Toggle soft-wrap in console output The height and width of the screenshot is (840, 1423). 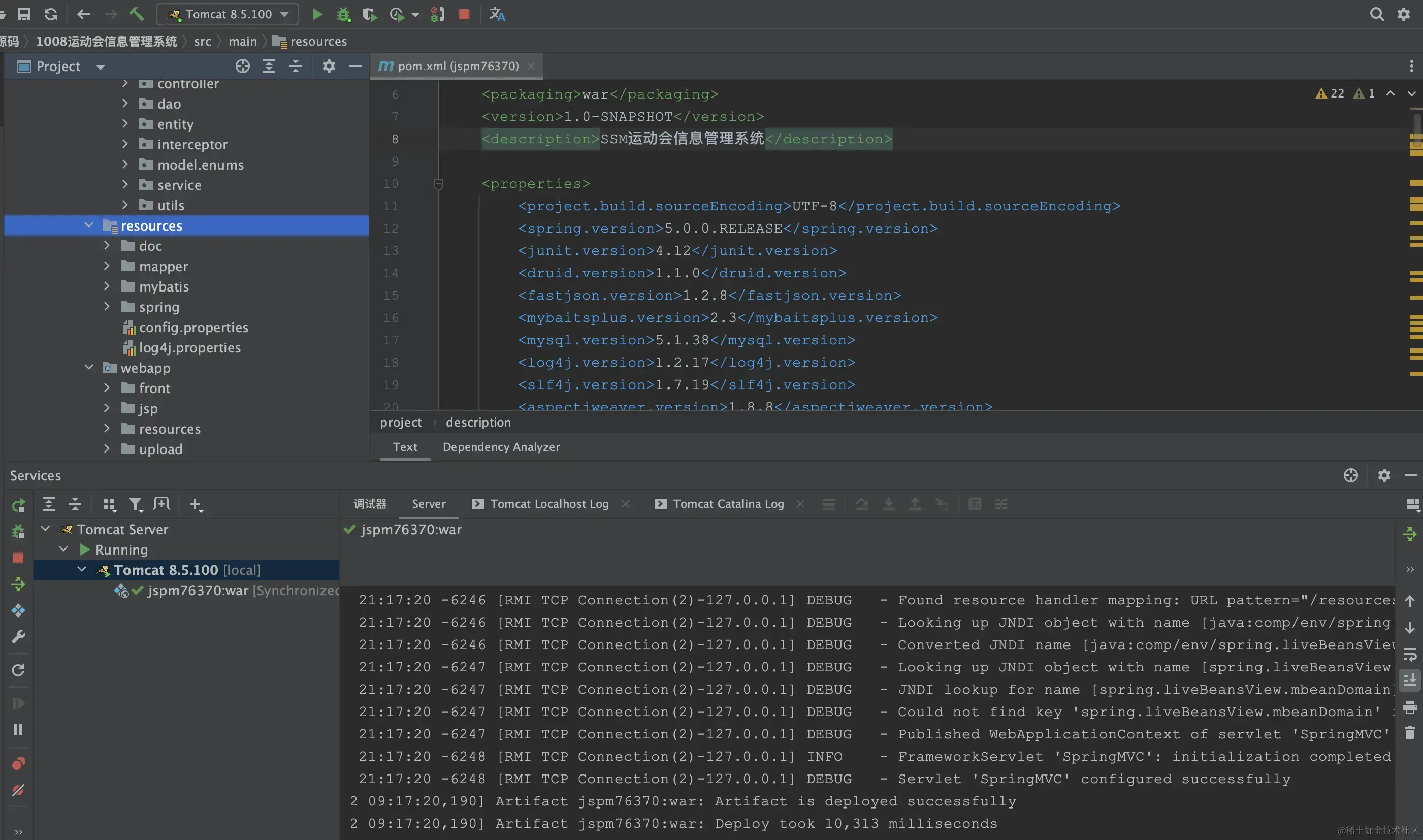coord(1410,654)
